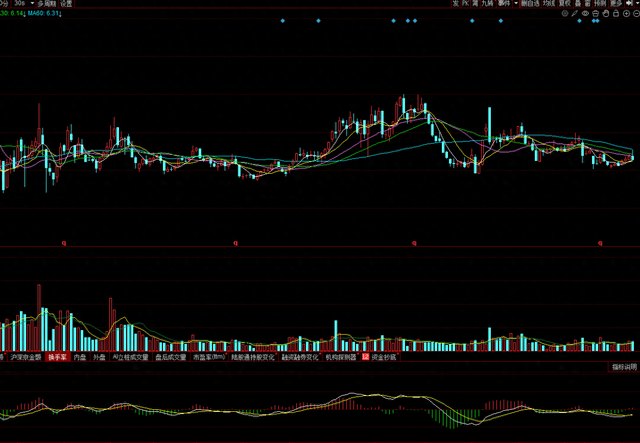This screenshot has height=443, width=640.
Task: Toggle the chart lock icon
Action: click(616, 13)
